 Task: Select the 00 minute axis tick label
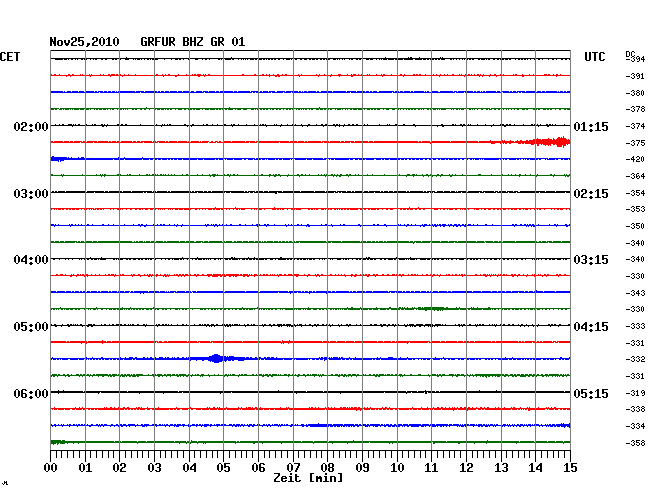51,468
